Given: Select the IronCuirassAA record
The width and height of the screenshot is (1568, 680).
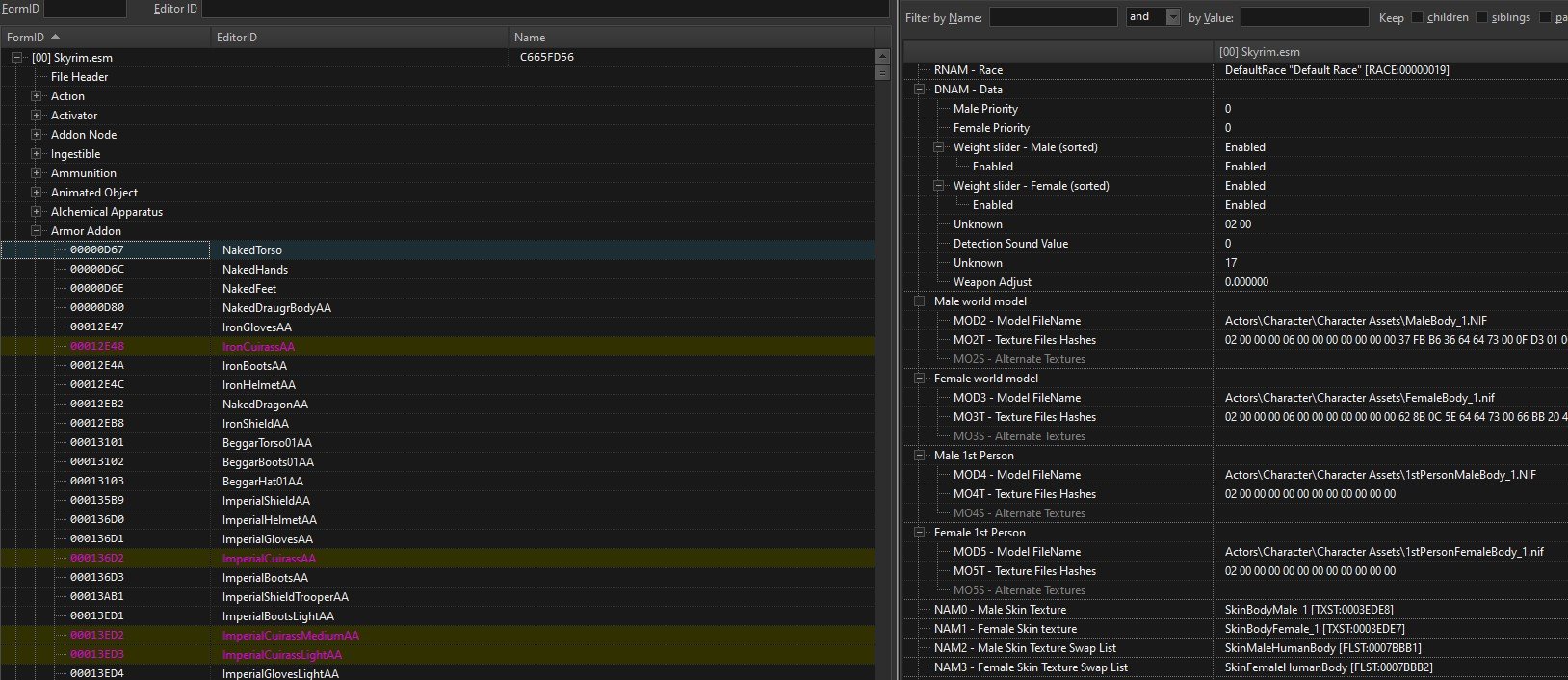Looking at the screenshot, I should coord(258,347).
